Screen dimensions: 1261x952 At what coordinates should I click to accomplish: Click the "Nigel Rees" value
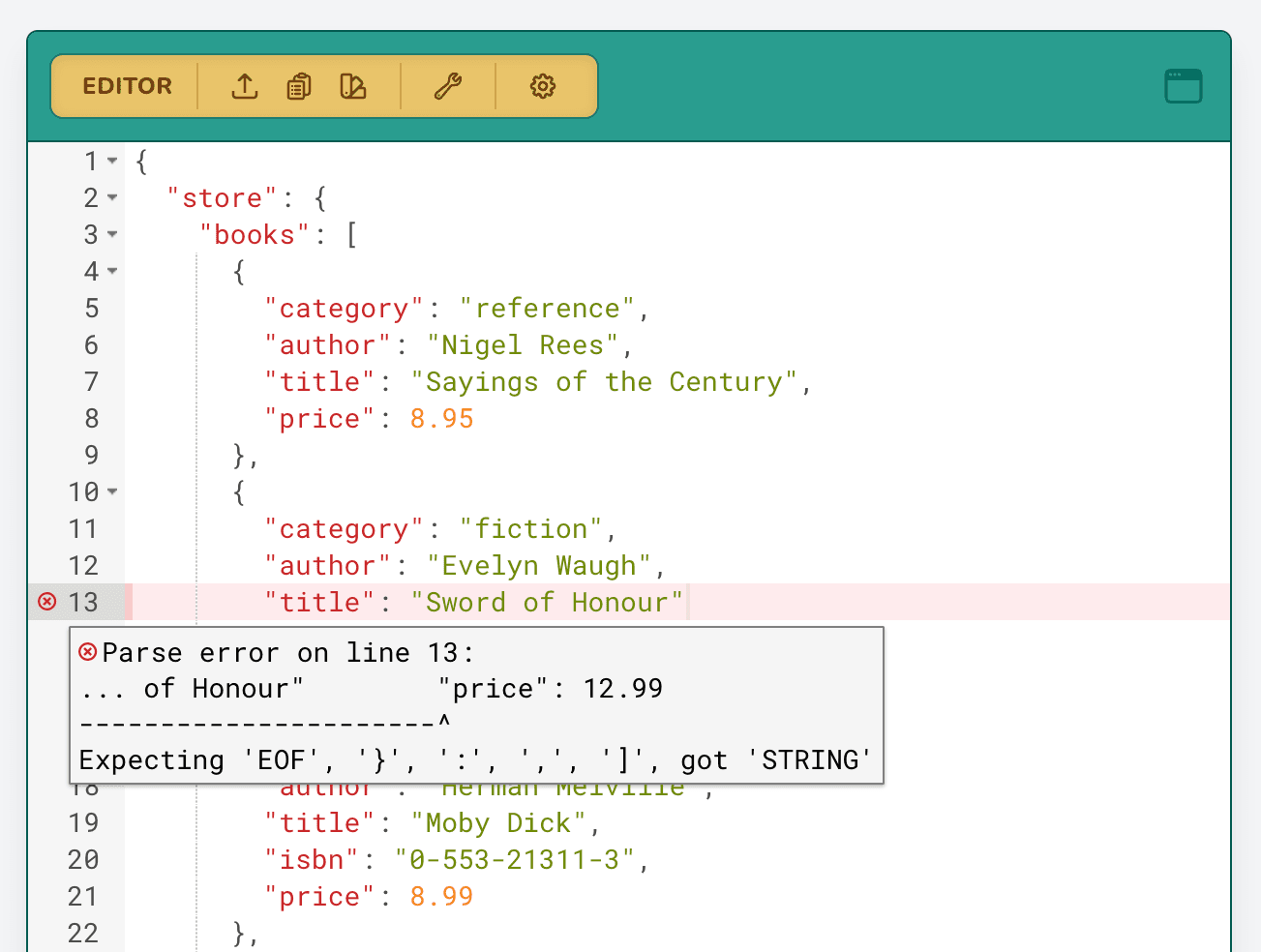[x=523, y=345]
